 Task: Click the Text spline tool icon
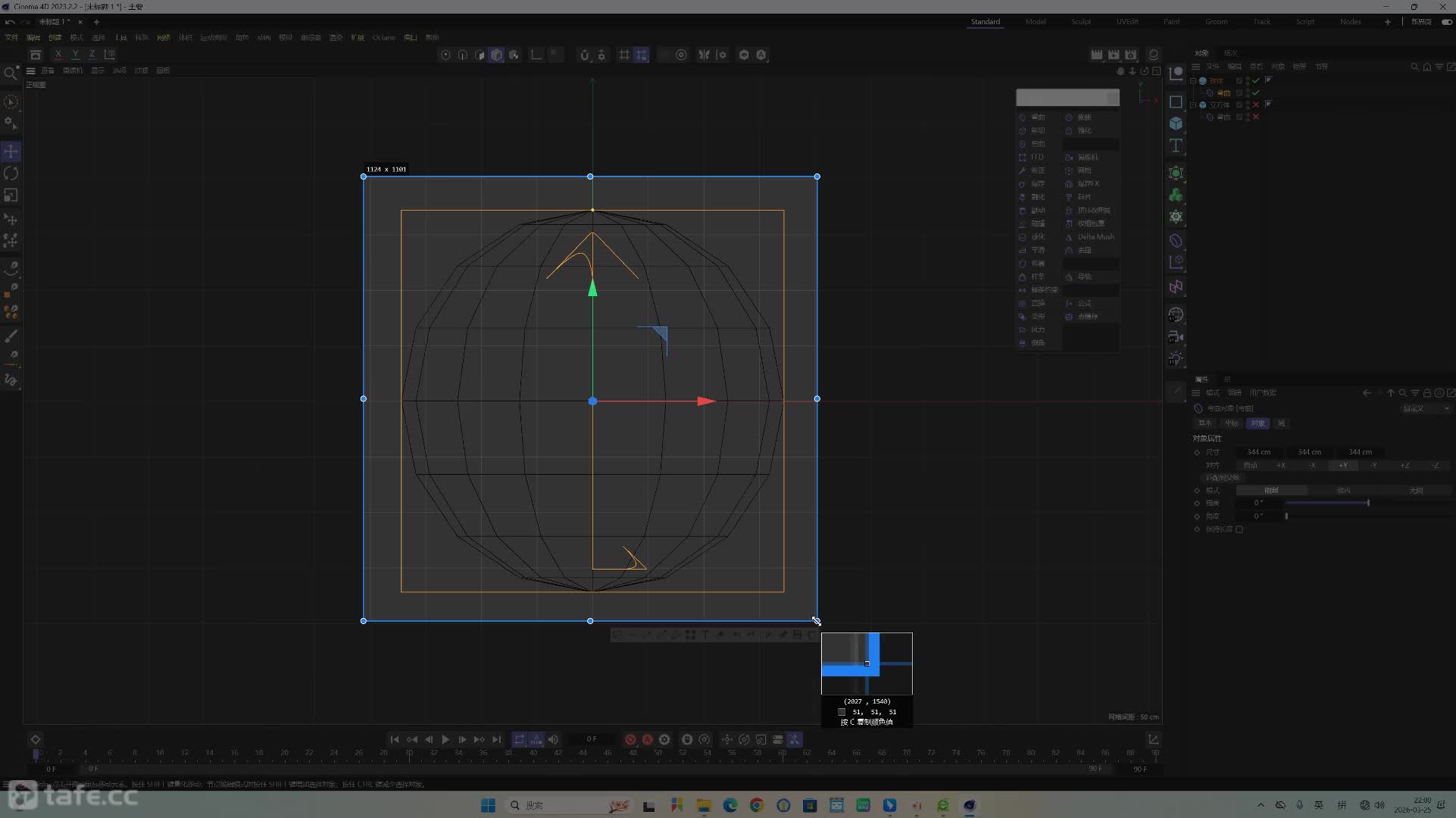tap(1176, 145)
